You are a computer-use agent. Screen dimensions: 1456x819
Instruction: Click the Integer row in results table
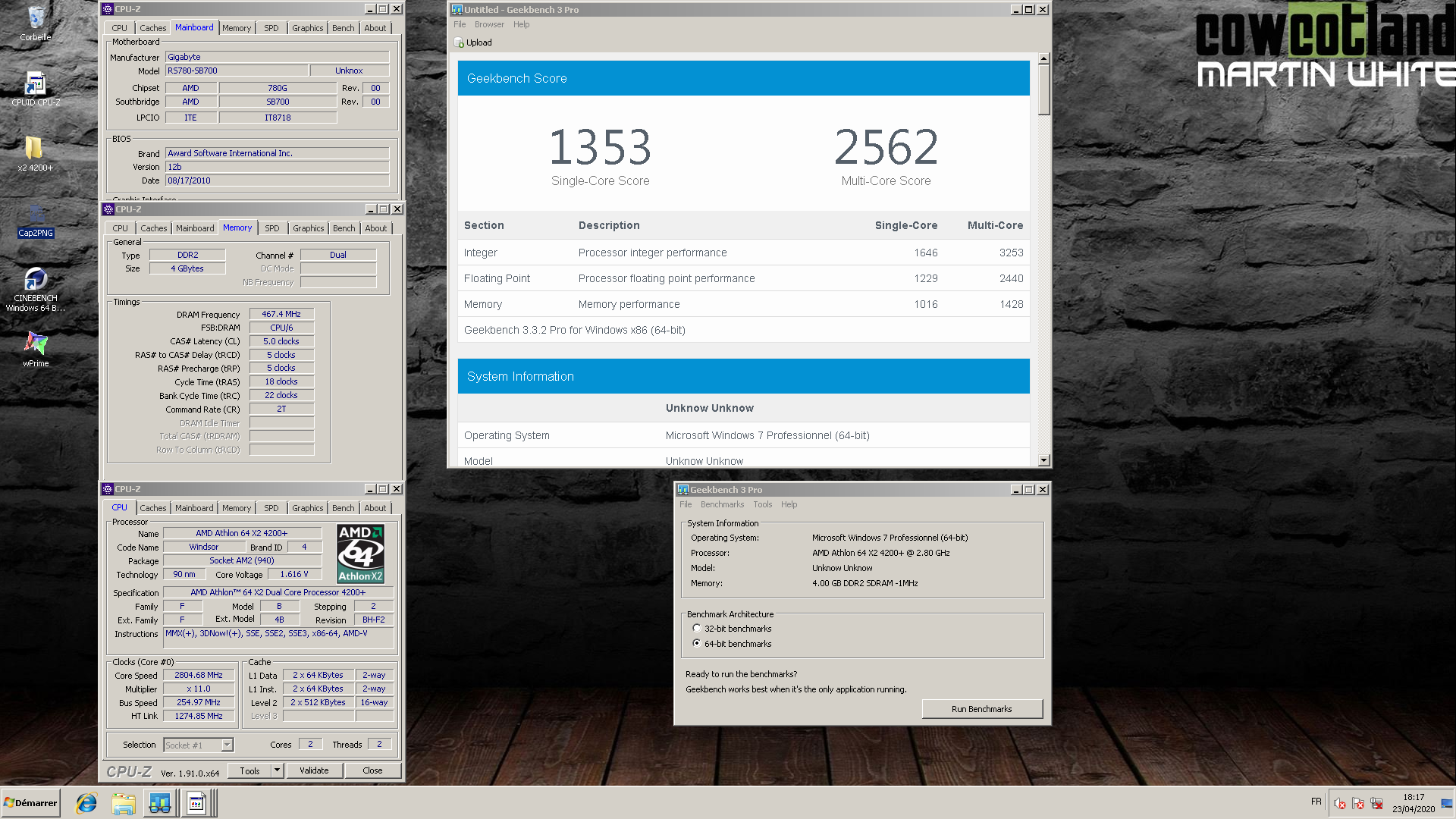[743, 253]
